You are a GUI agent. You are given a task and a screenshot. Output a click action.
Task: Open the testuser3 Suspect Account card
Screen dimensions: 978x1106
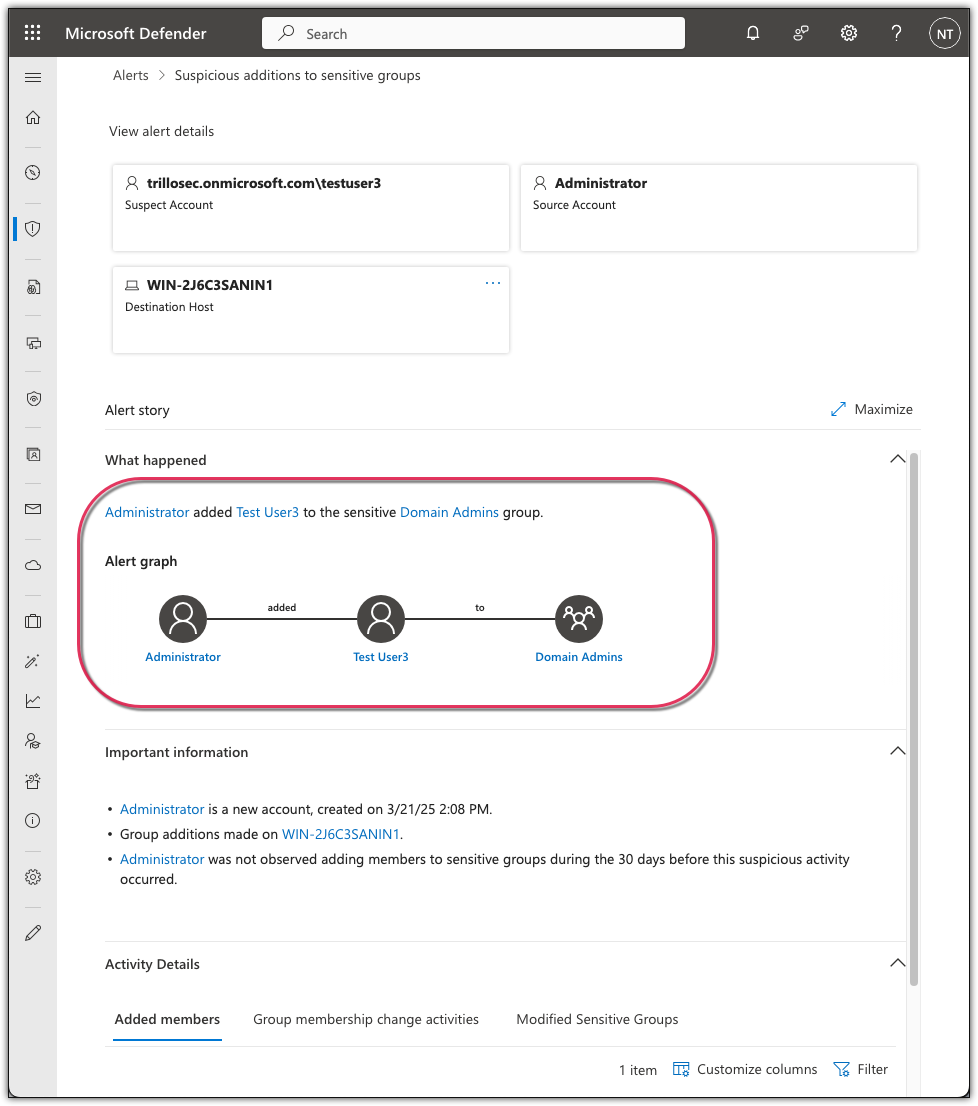(311, 208)
